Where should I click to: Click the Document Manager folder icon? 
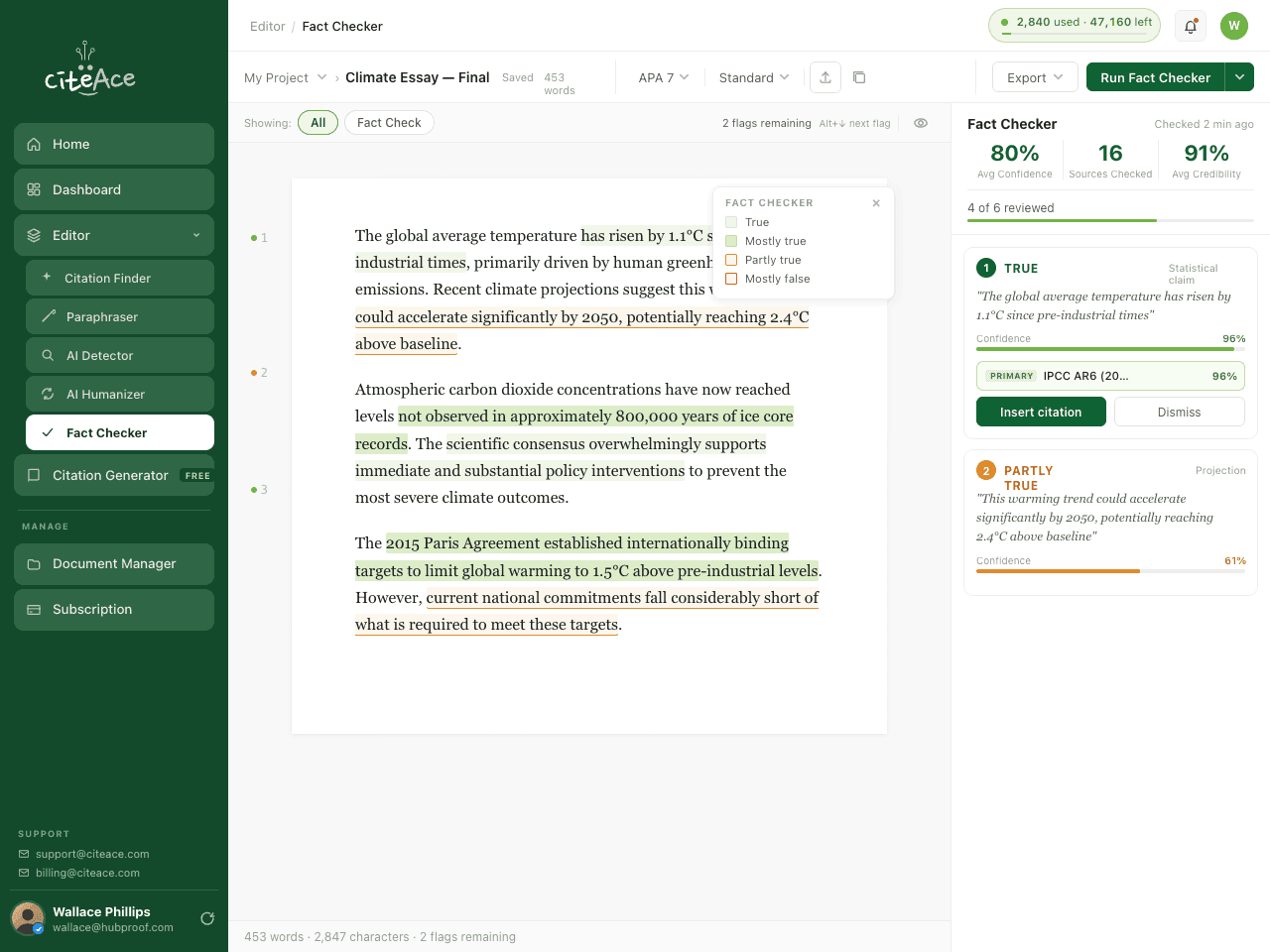tap(34, 563)
